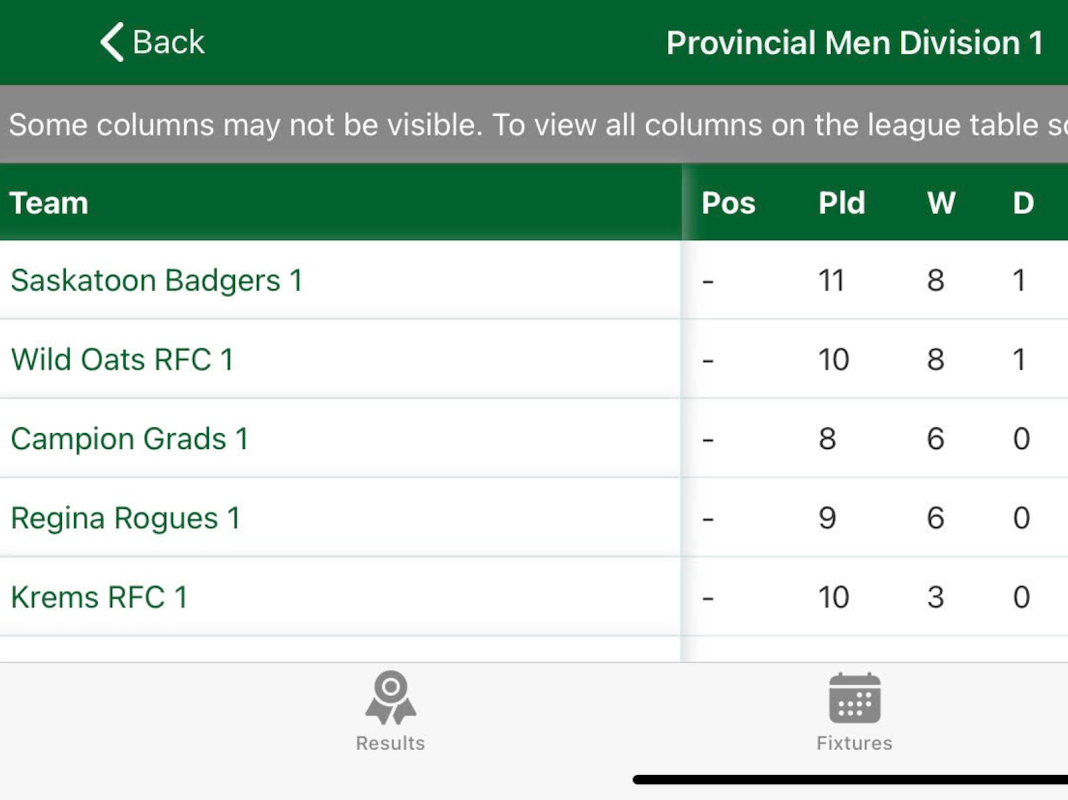
Task: Go Back to the previous screen
Action: click(153, 43)
